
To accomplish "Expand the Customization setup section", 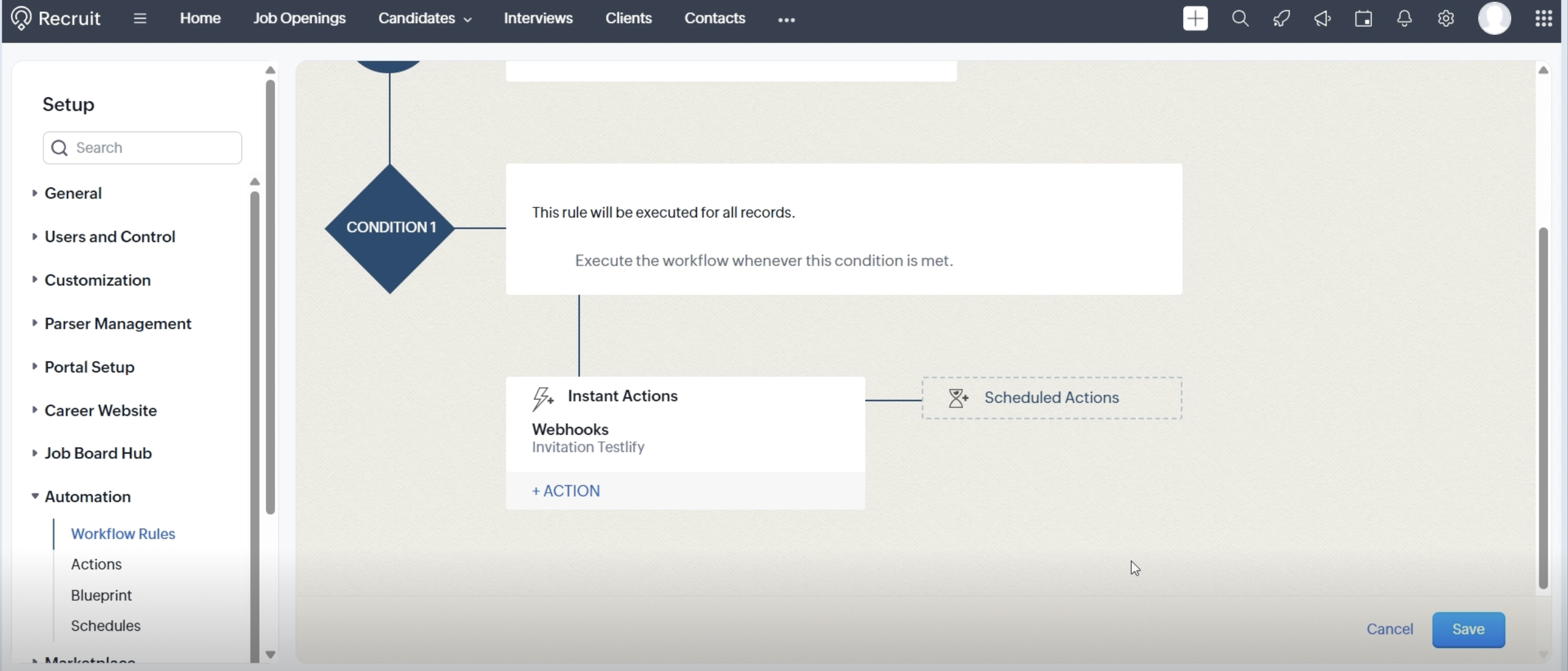I will pyautogui.click(x=97, y=280).
